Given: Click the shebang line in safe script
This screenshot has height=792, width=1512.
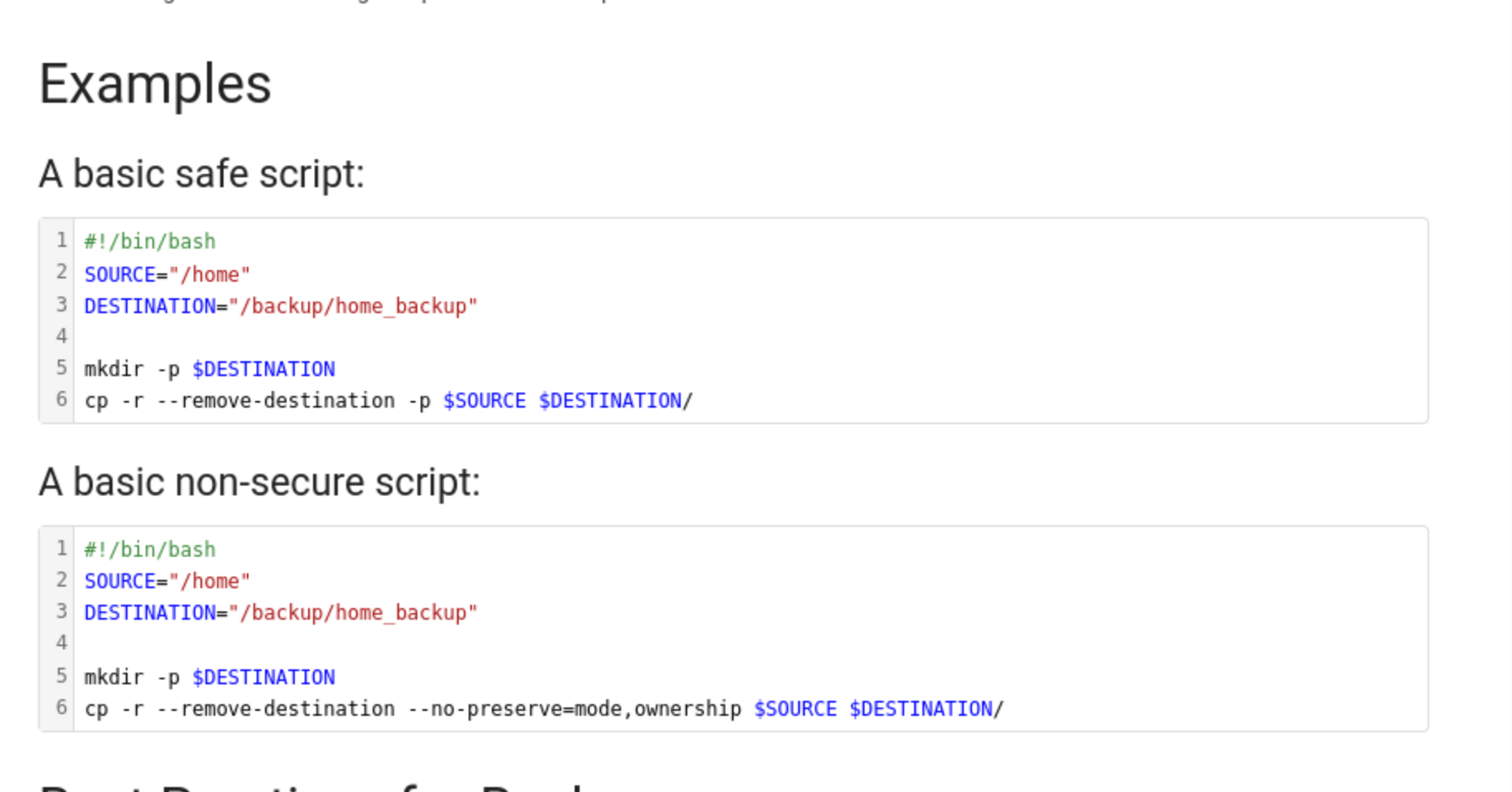Looking at the screenshot, I should click(150, 241).
